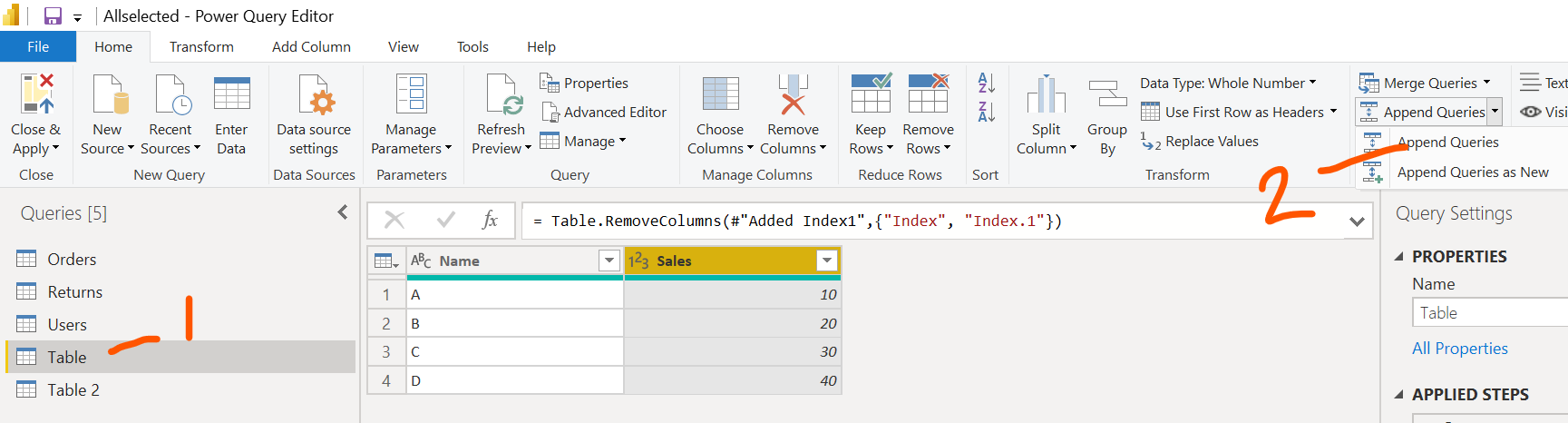
Task: Expand the formula bar chevron
Action: coord(1357,221)
